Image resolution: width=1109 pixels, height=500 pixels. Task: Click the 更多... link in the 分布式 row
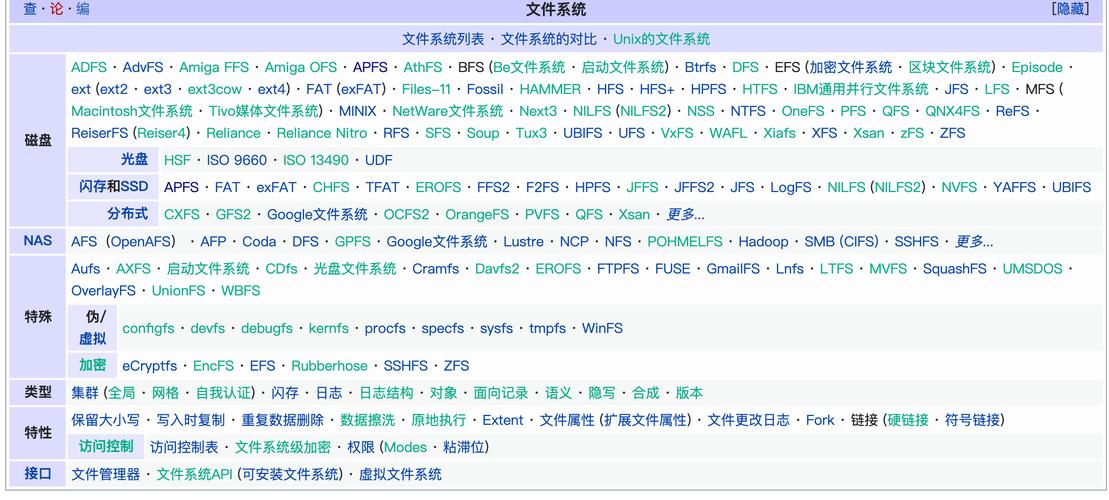[685, 214]
